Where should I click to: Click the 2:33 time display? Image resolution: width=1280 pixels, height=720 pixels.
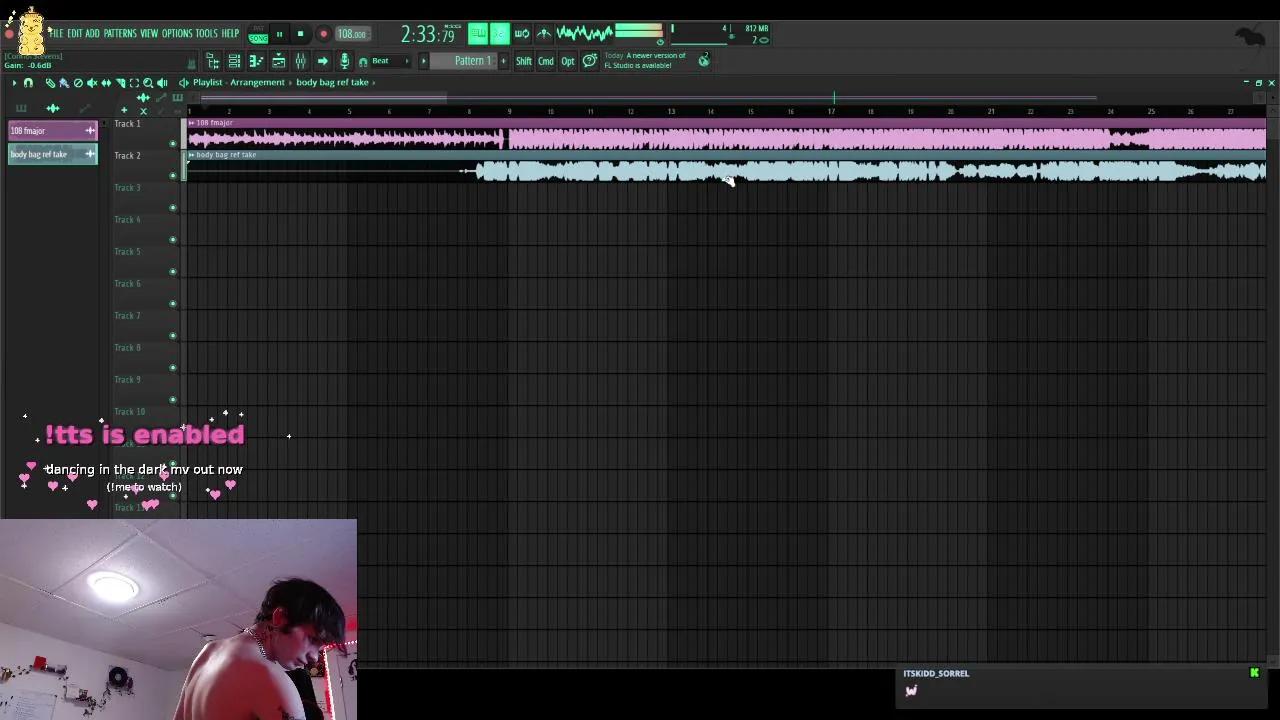click(426, 34)
